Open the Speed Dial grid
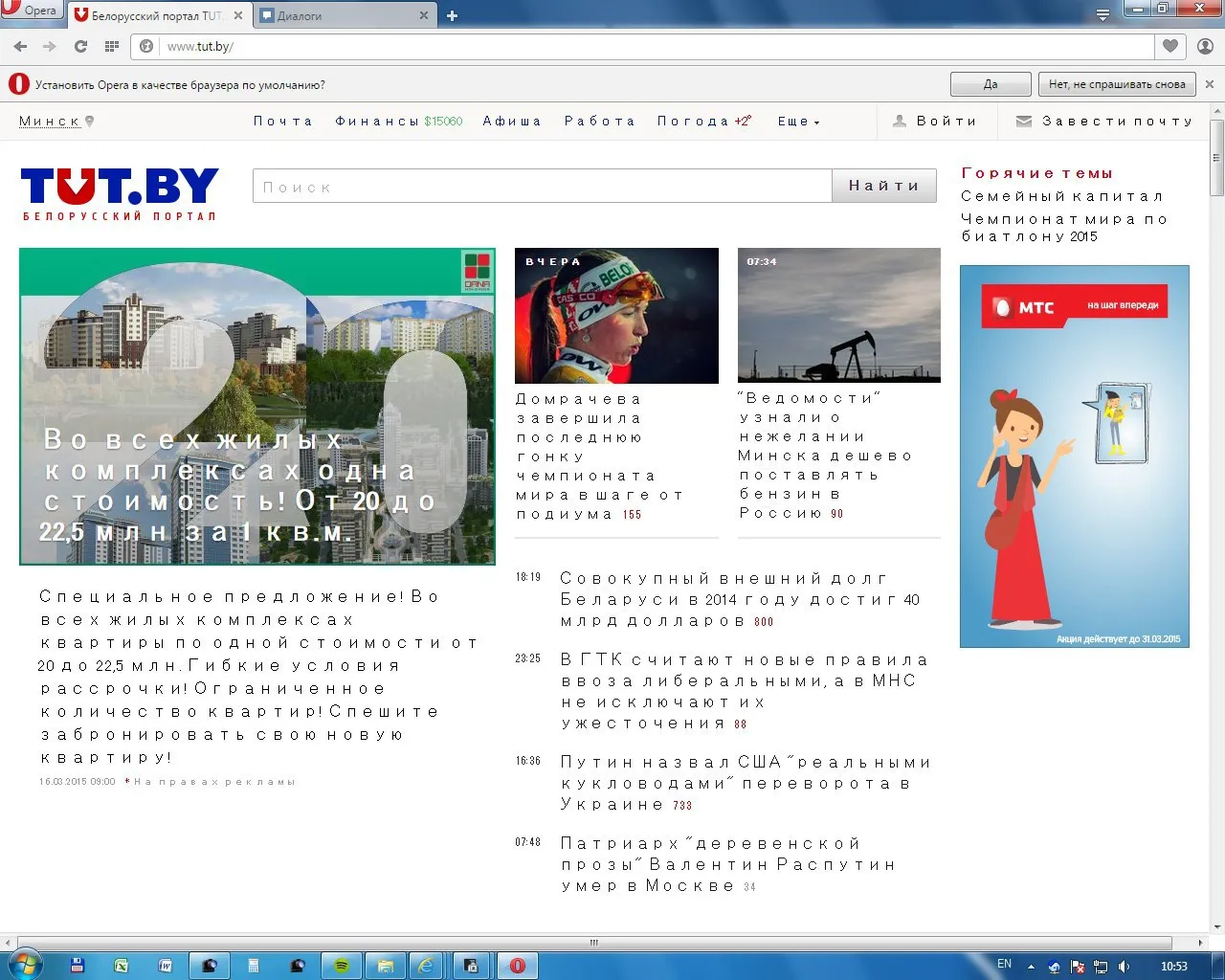 point(111,46)
